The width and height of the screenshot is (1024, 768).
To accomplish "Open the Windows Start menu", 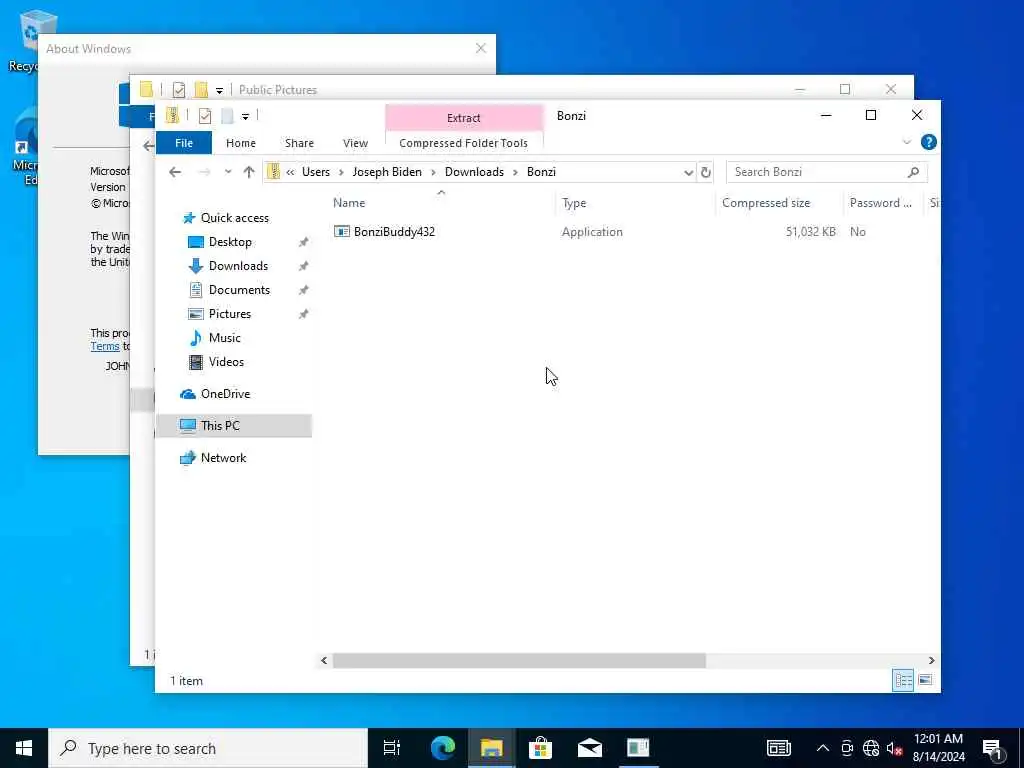I will point(24,748).
